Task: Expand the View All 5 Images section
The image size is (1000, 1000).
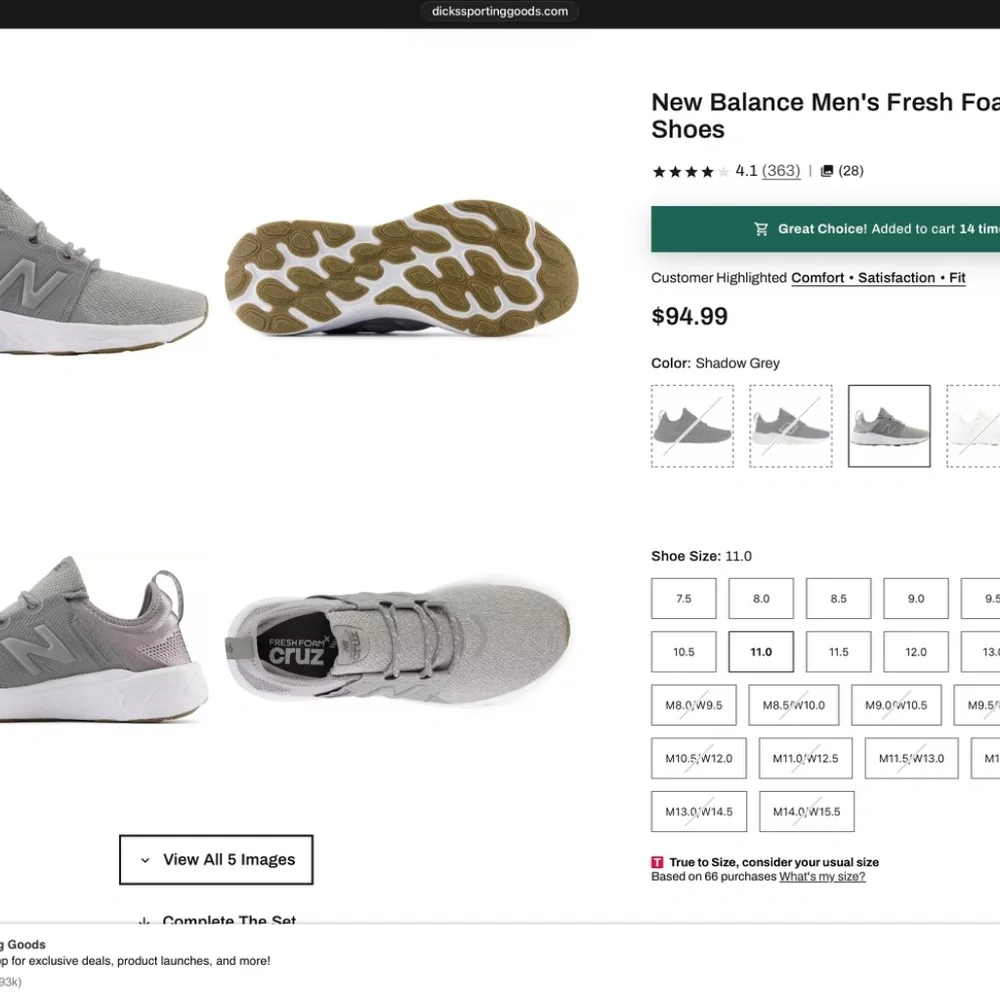Action: tap(216, 859)
